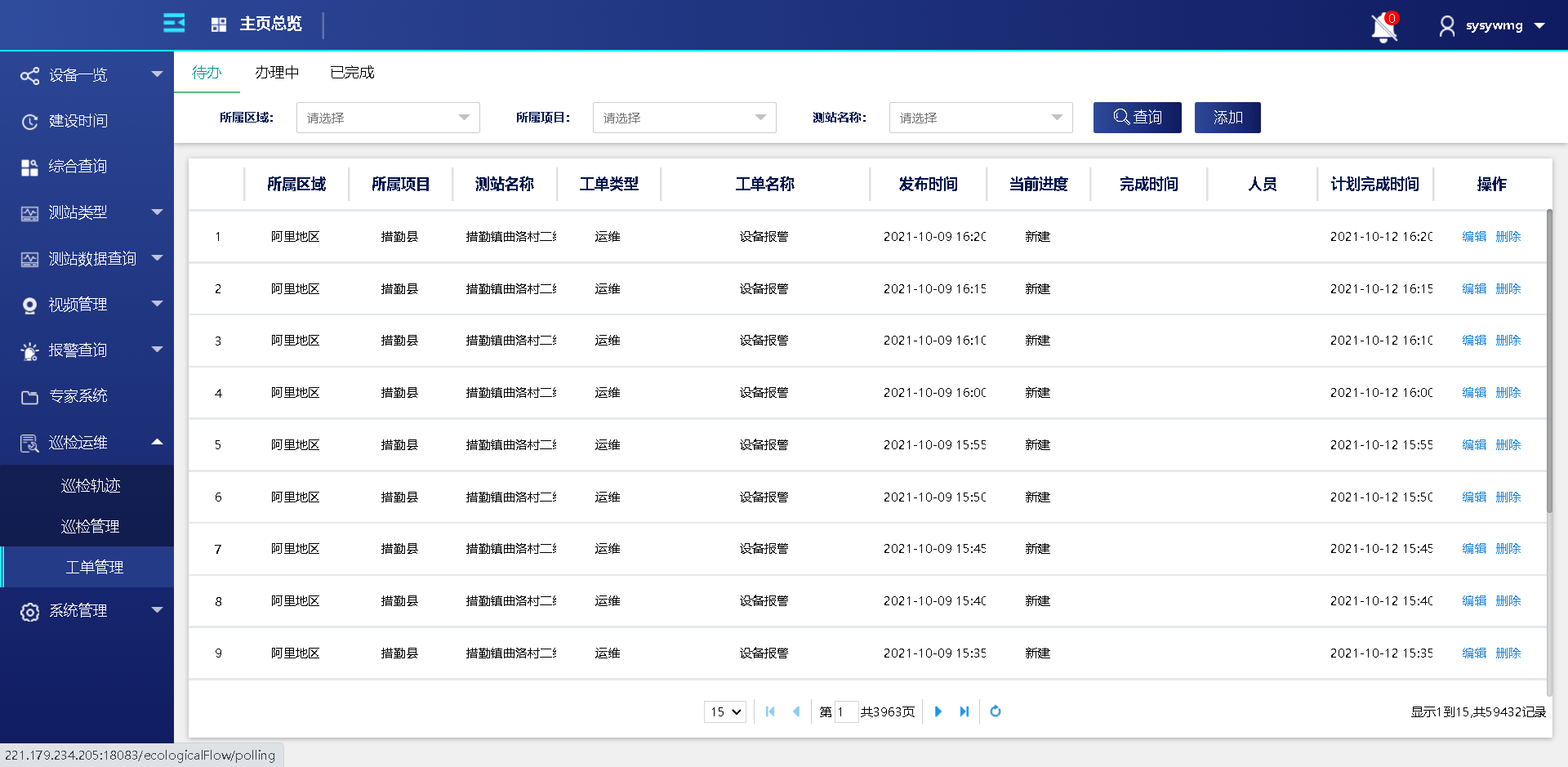Jump to last page arrow
Image resolution: width=1568 pixels, height=767 pixels.
pyautogui.click(x=964, y=711)
